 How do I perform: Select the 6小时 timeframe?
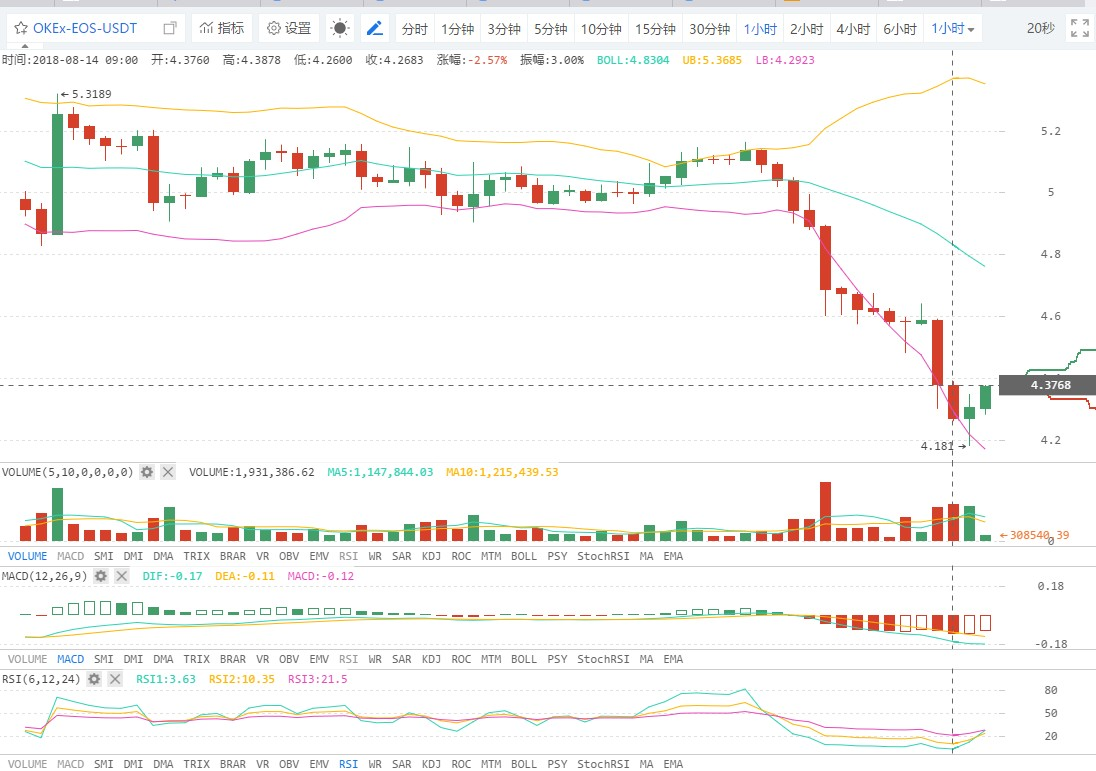[x=900, y=29]
